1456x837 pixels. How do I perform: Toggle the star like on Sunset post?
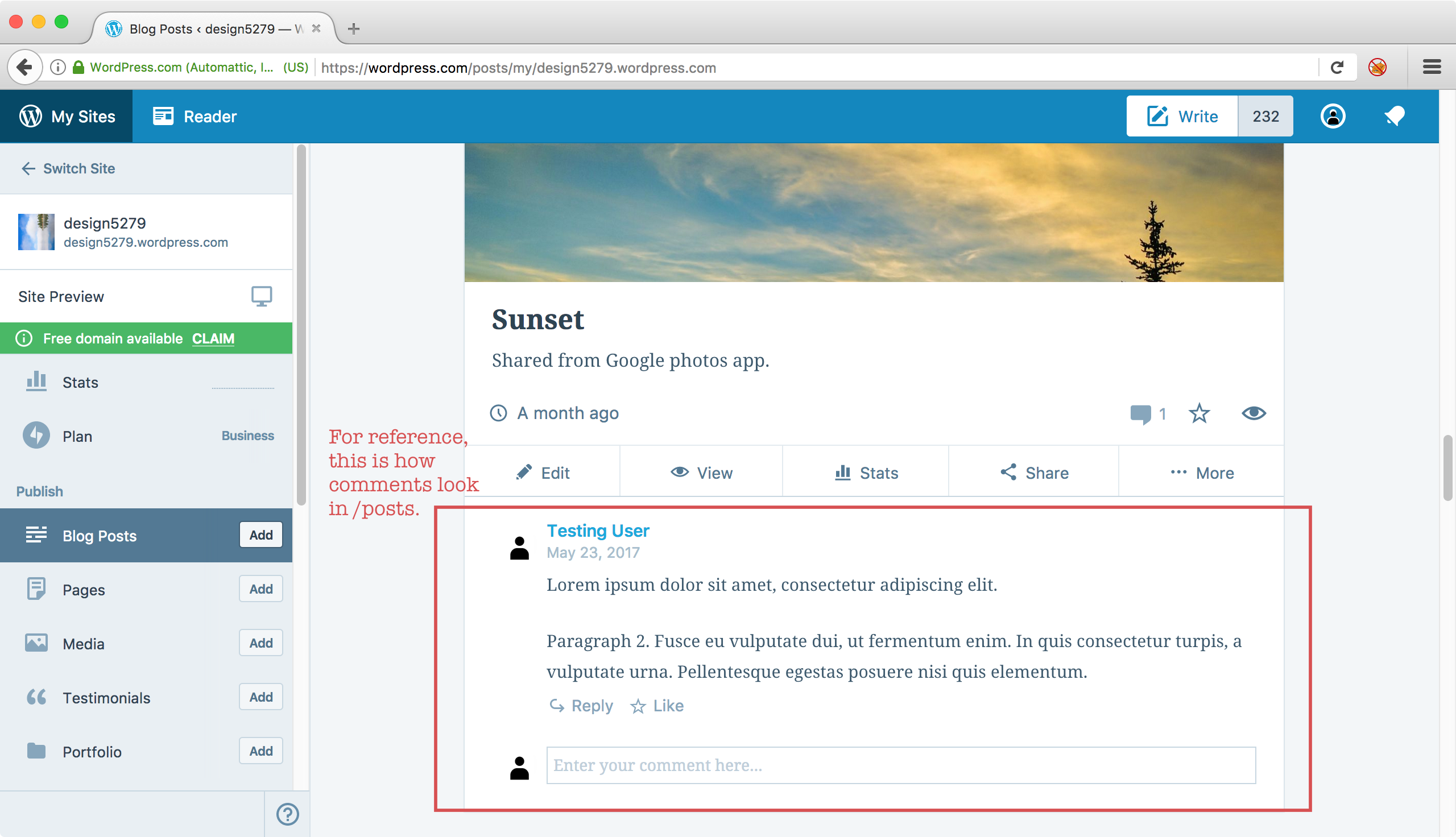pos(1199,413)
